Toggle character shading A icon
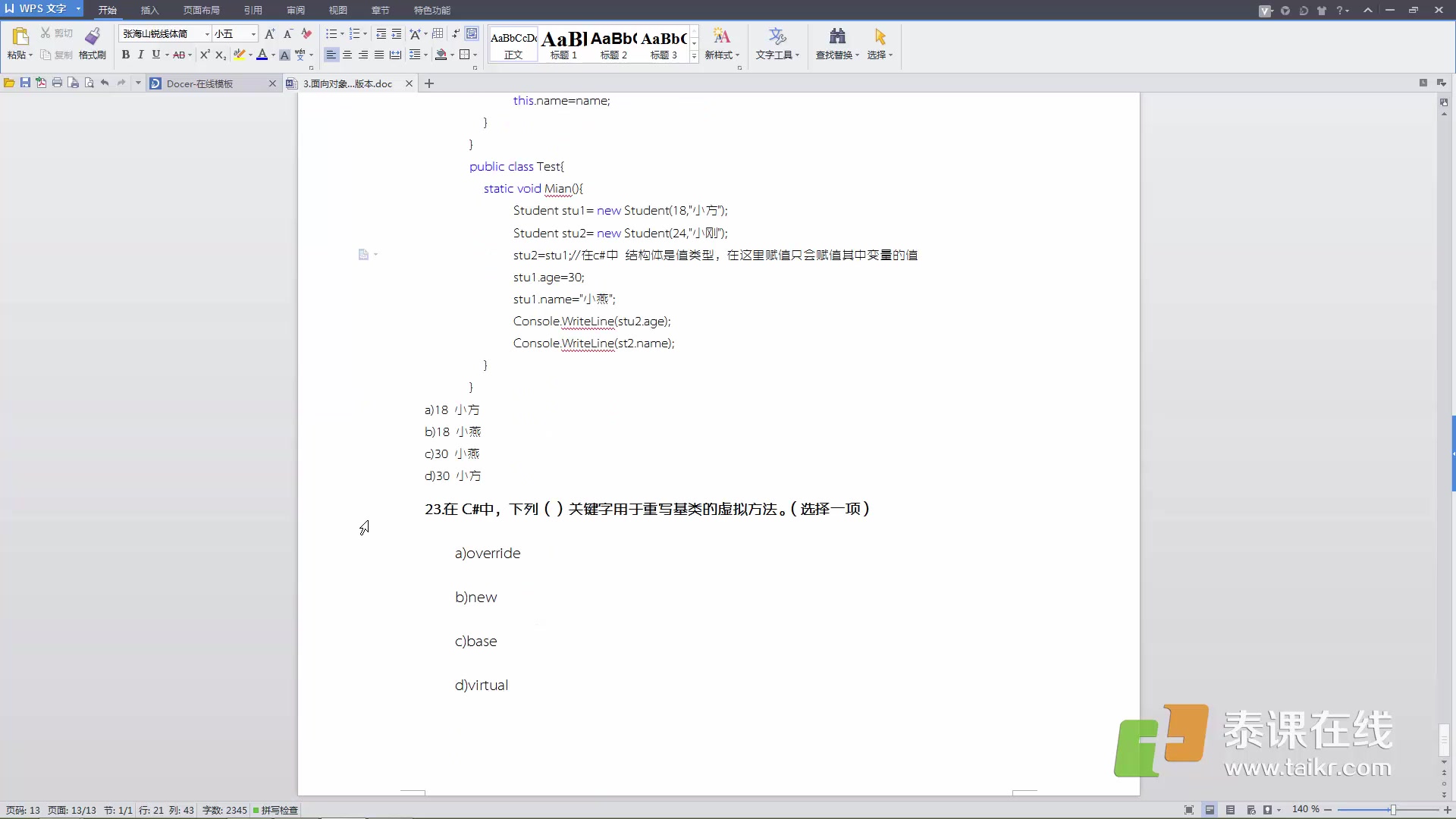 [284, 55]
